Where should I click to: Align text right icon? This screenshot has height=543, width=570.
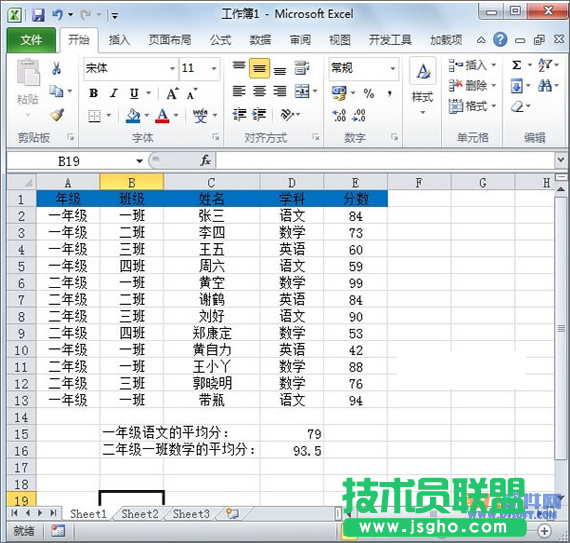[x=280, y=91]
